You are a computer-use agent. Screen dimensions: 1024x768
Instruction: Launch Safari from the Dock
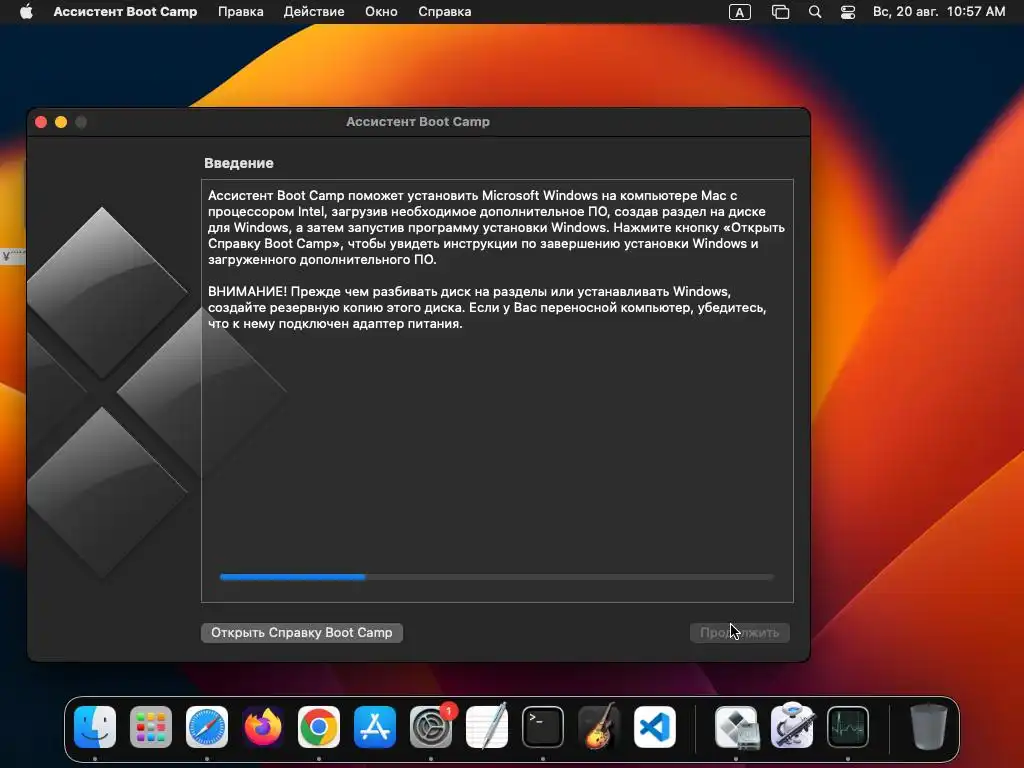[207, 727]
